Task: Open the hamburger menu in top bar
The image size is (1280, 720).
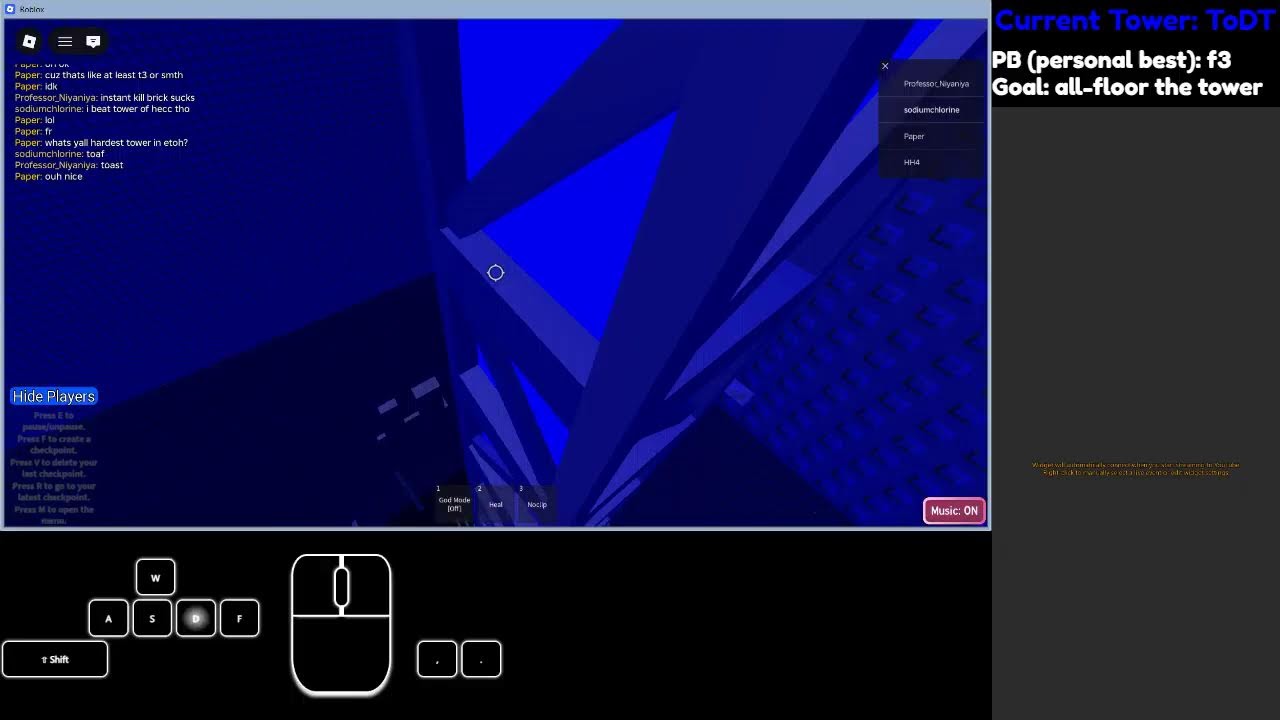Action: pyautogui.click(x=65, y=41)
